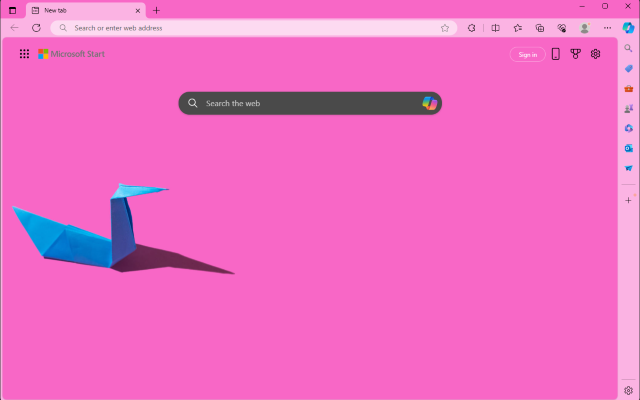
Task: Click the magnifier in web search box
Action: click(x=193, y=103)
